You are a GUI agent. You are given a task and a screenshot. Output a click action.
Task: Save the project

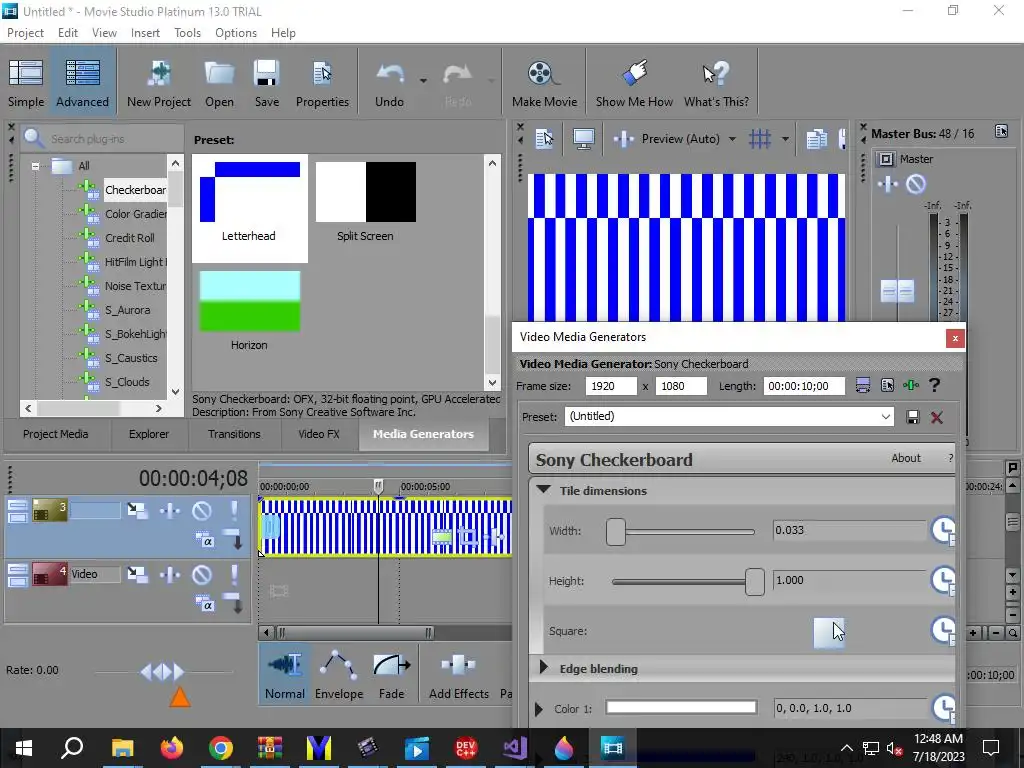coord(266,83)
